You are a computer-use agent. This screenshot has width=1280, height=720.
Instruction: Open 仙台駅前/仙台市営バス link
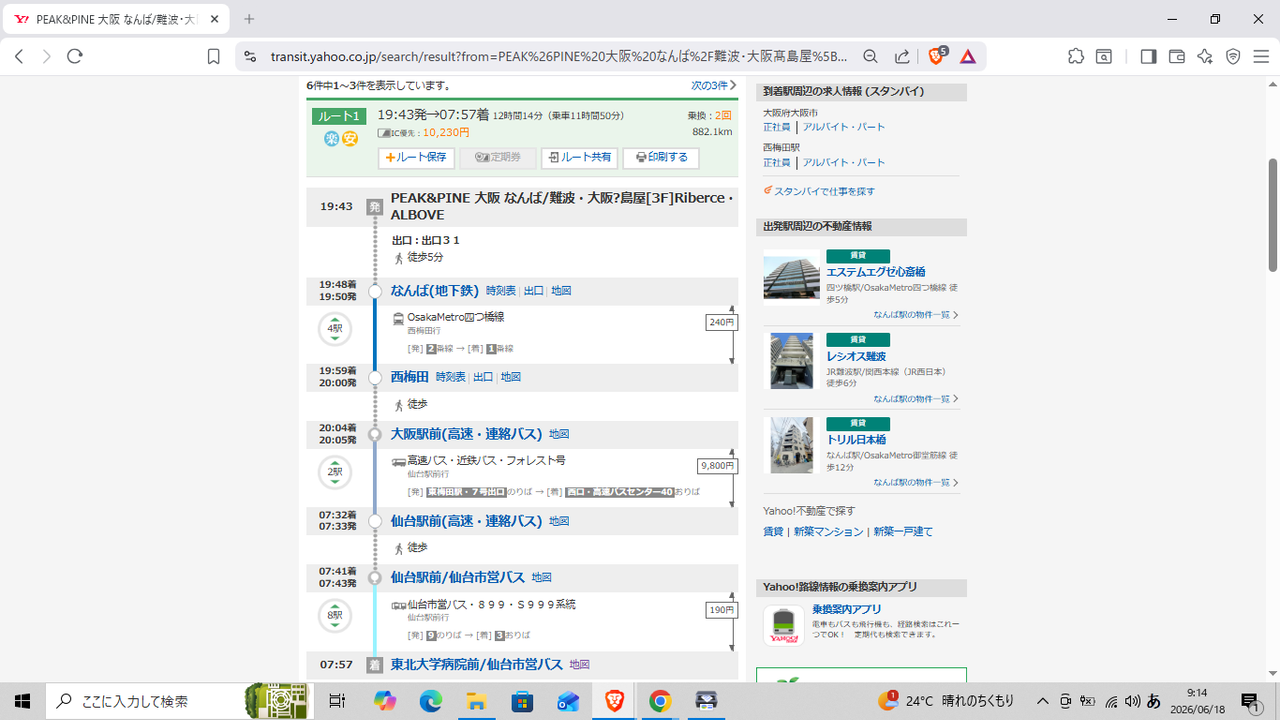tap(458, 577)
